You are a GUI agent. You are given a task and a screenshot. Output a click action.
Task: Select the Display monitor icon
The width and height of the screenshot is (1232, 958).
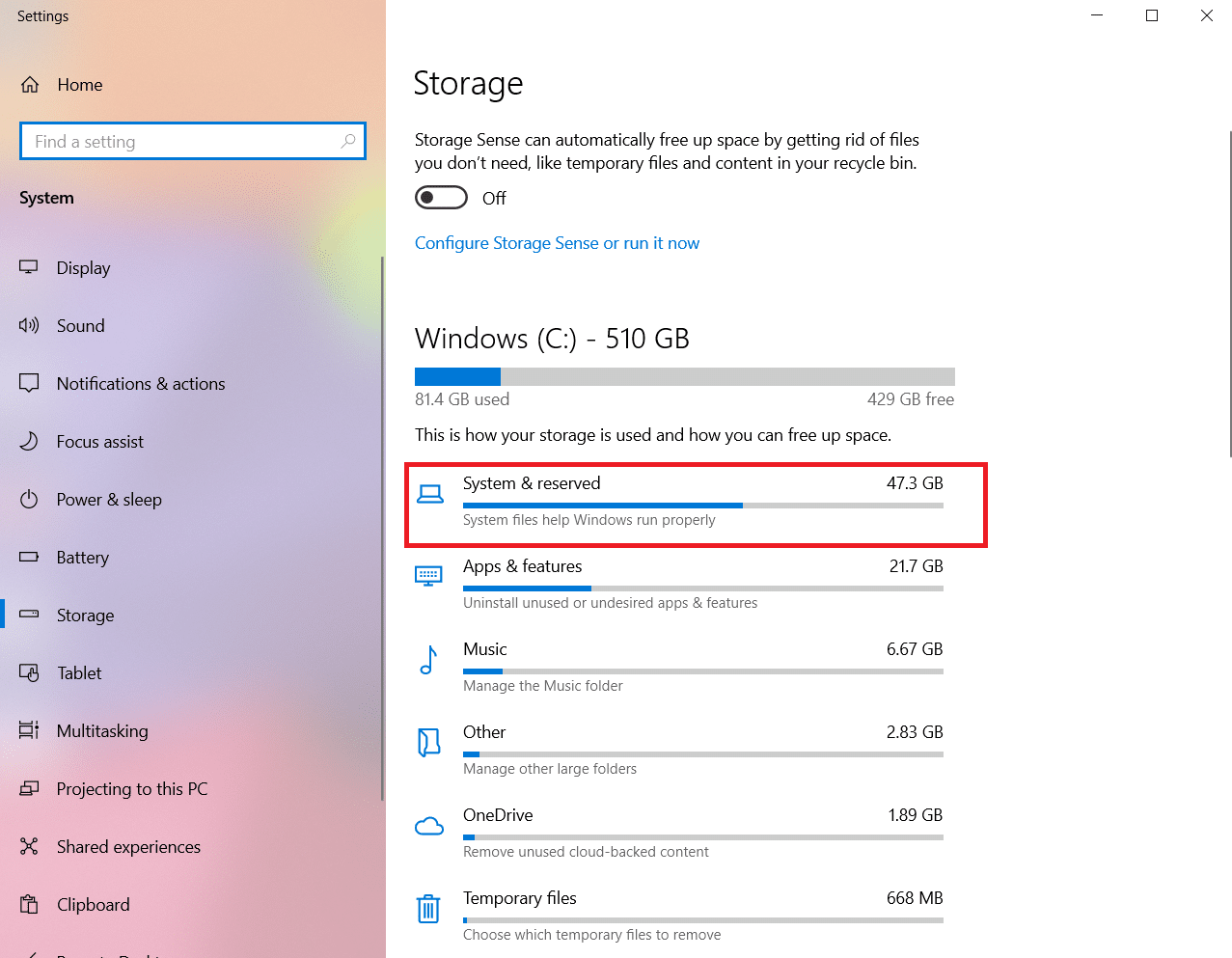(x=29, y=267)
